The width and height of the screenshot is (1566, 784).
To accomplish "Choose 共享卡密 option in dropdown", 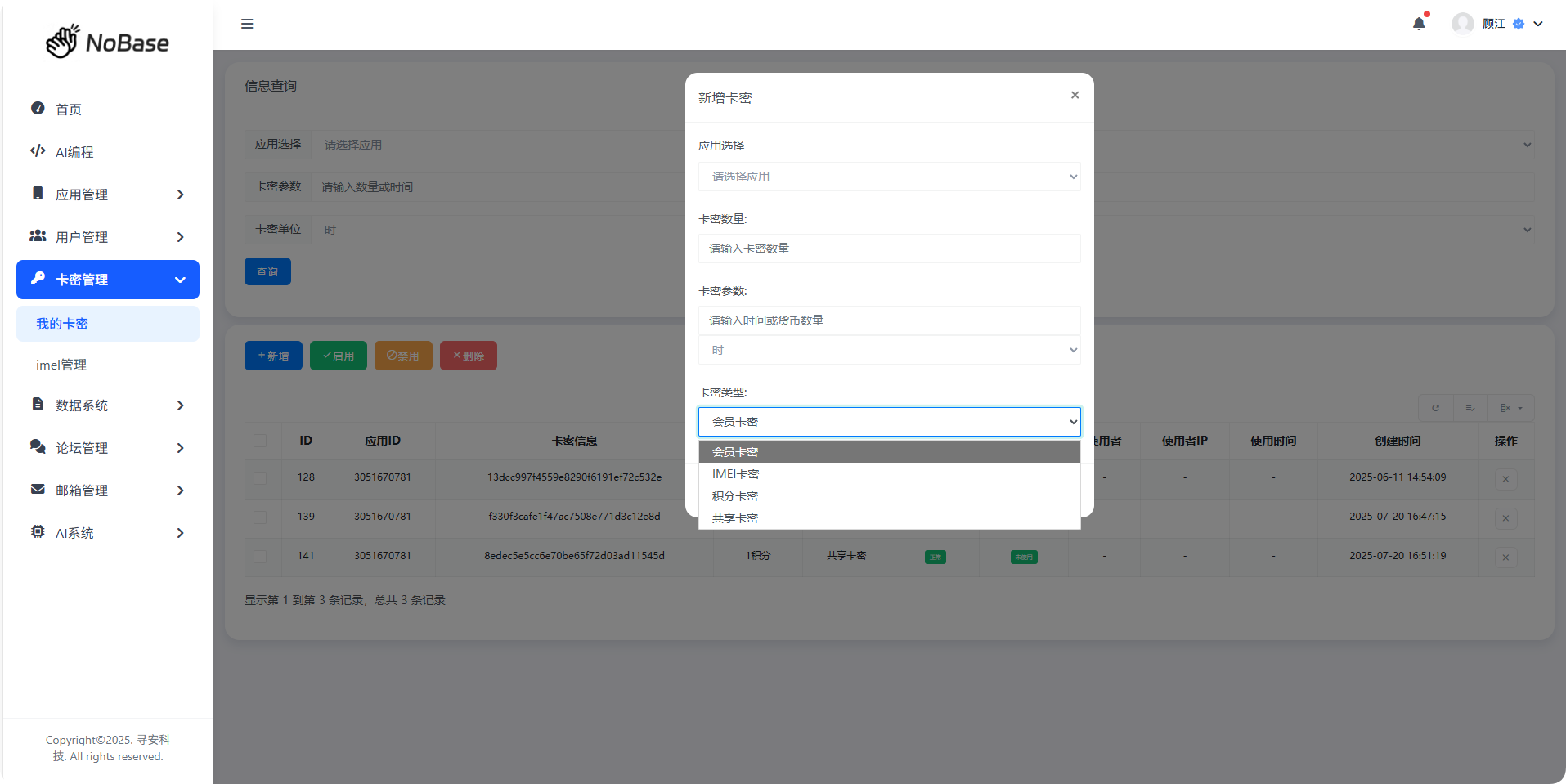I will (x=735, y=518).
